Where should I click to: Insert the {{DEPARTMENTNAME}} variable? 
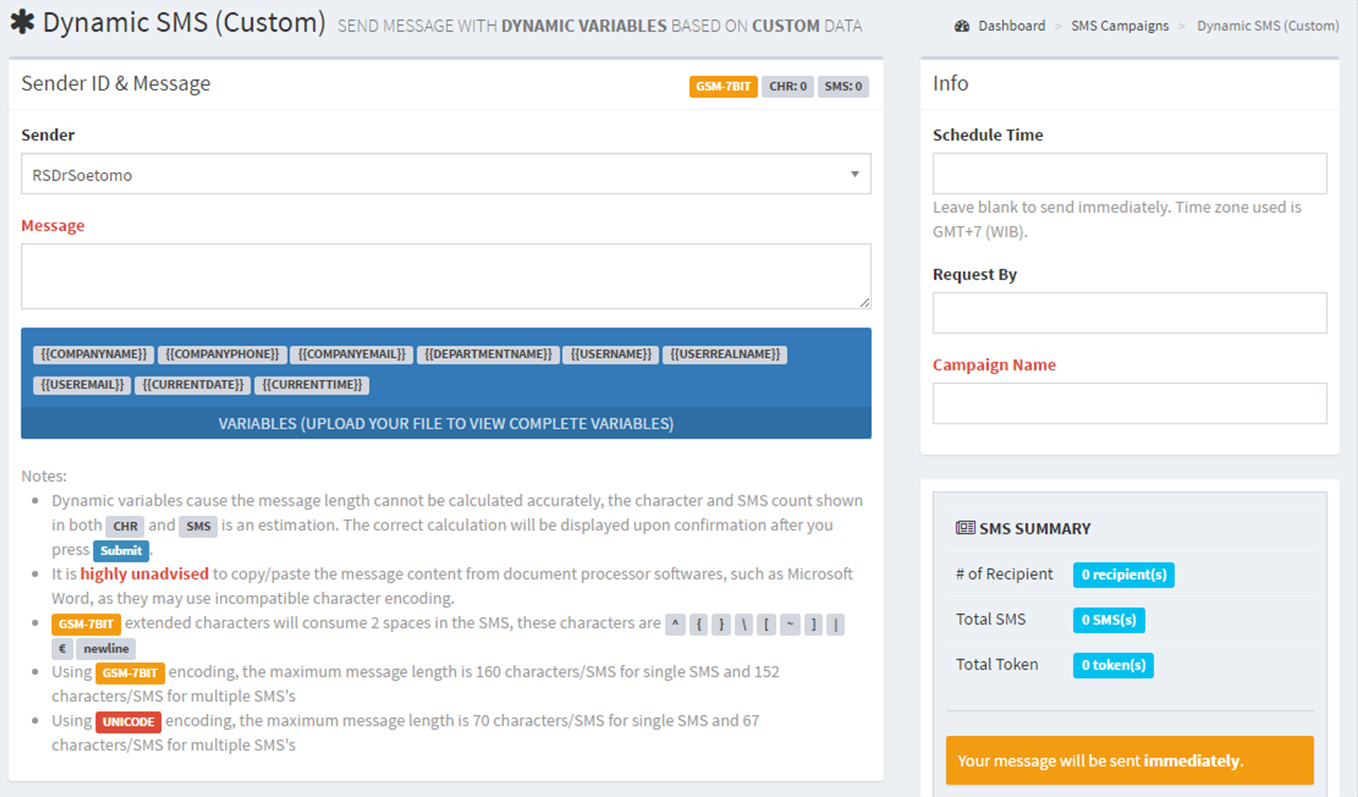pos(488,355)
